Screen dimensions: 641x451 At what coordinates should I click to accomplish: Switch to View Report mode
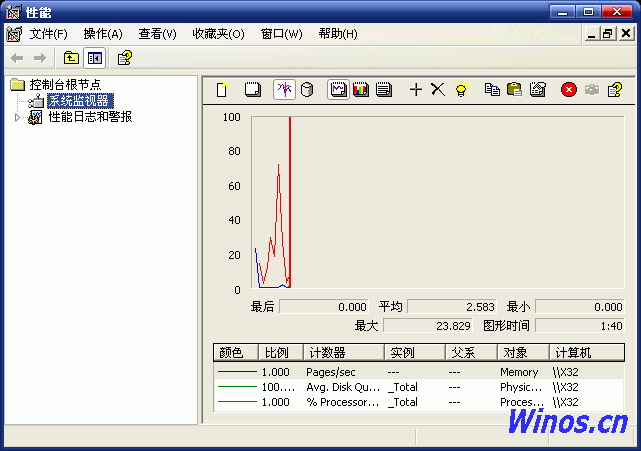[384, 90]
